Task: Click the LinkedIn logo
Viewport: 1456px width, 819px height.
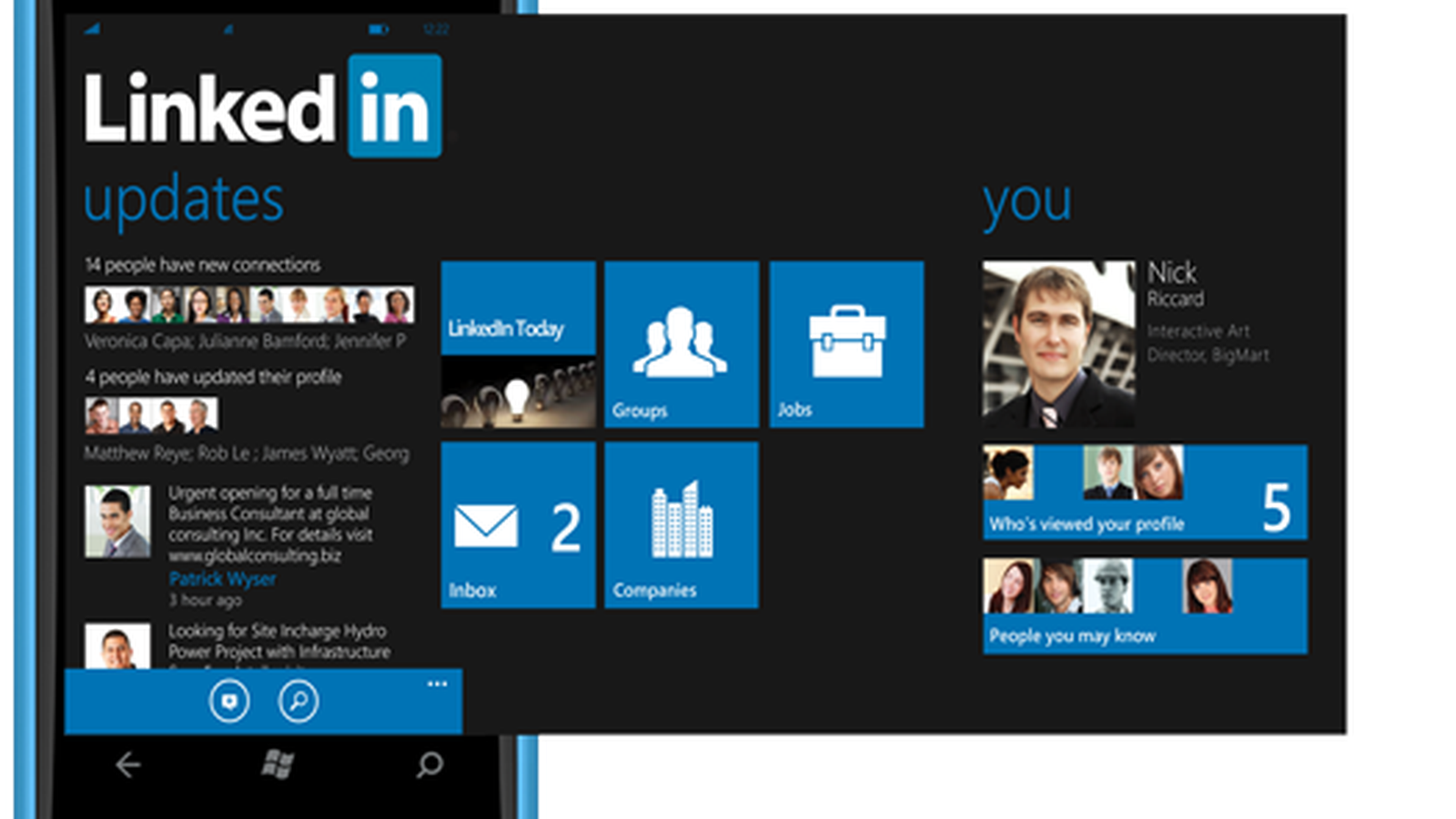Action: pos(263,107)
